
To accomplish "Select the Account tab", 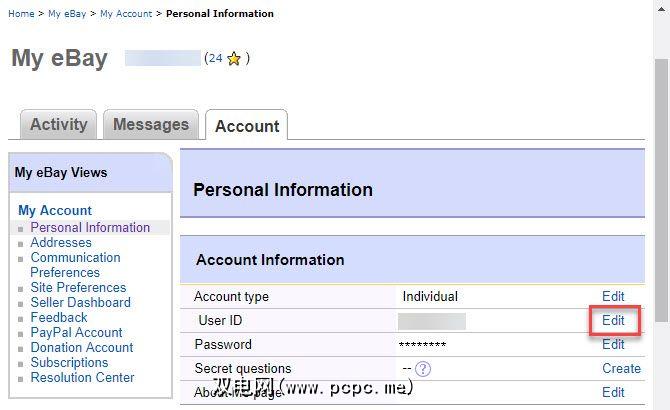I will point(247,126).
